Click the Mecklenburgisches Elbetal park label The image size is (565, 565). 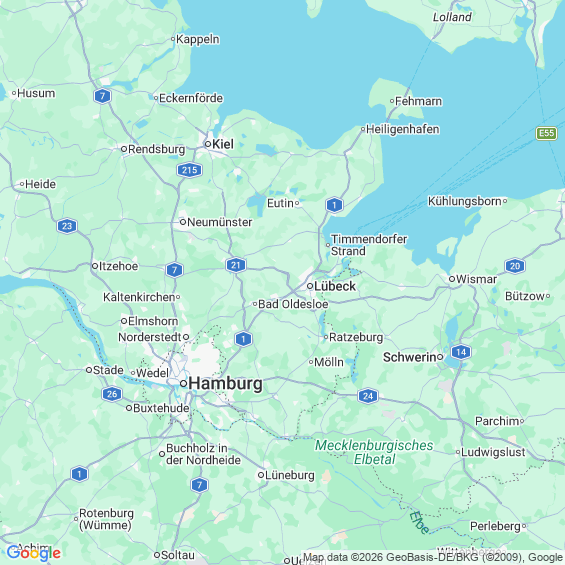click(374, 452)
